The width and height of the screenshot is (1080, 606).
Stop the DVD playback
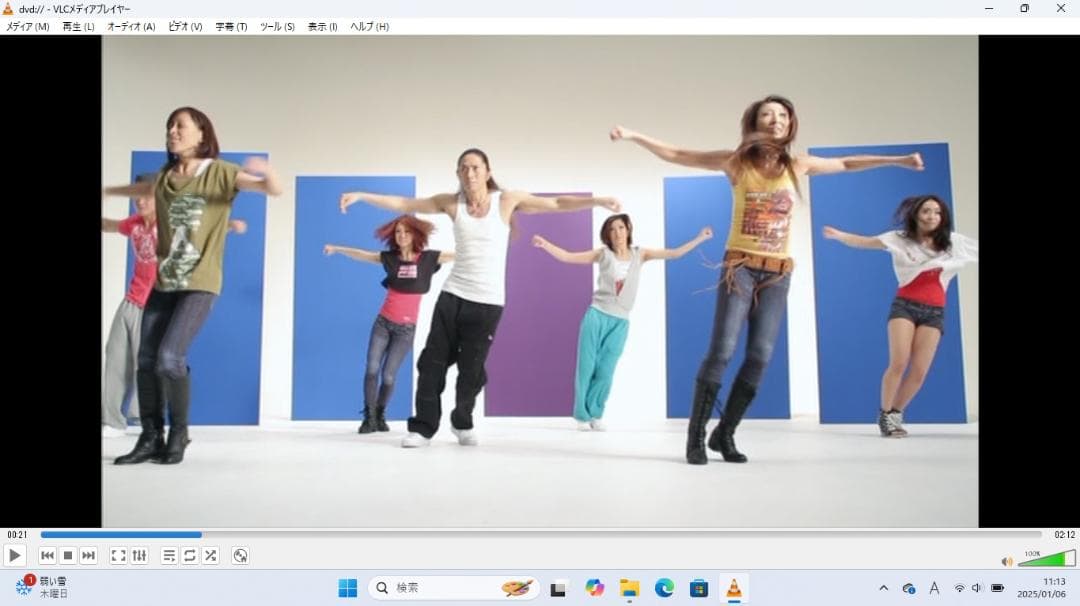click(x=67, y=555)
